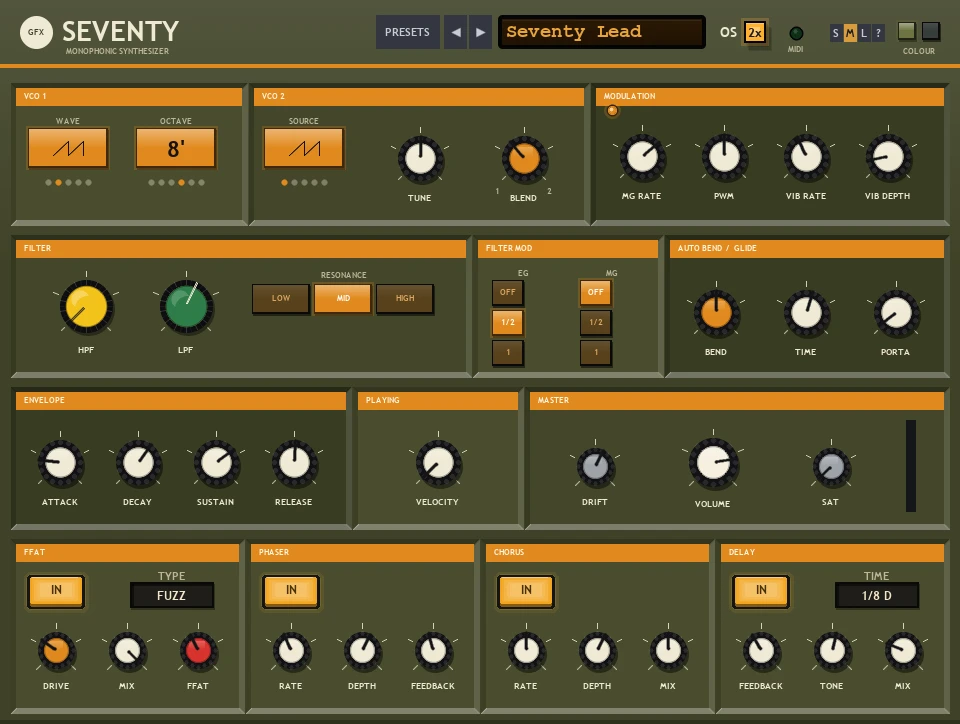This screenshot has height=724, width=960.
Task: Click the VCO 2 SOURCE sawtooth selector
Action: (304, 147)
